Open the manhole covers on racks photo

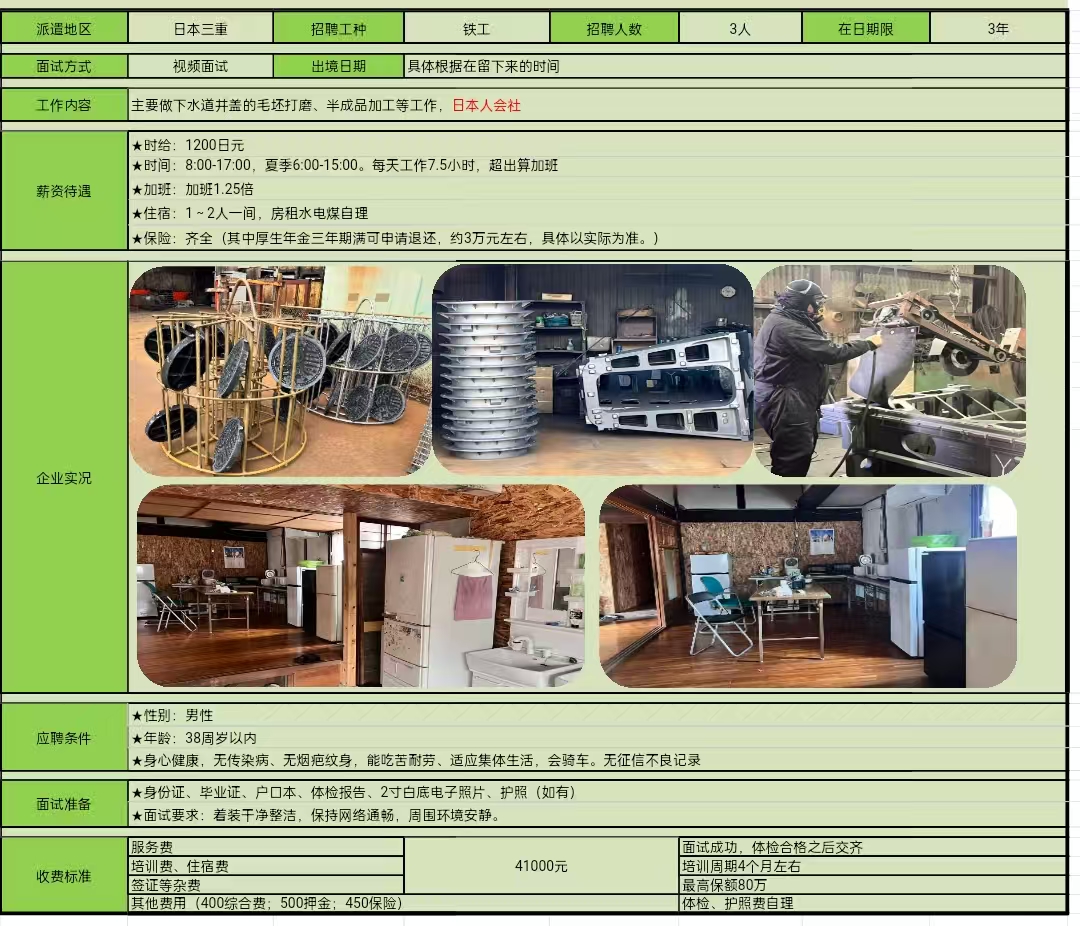point(280,371)
